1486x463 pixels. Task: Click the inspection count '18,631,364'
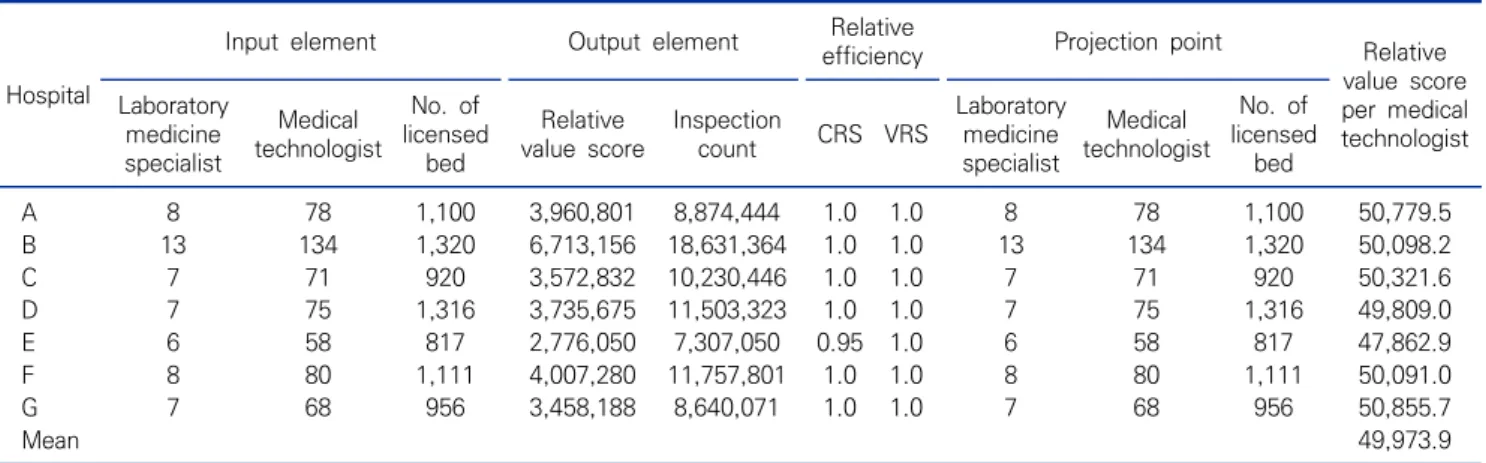[729, 244]
